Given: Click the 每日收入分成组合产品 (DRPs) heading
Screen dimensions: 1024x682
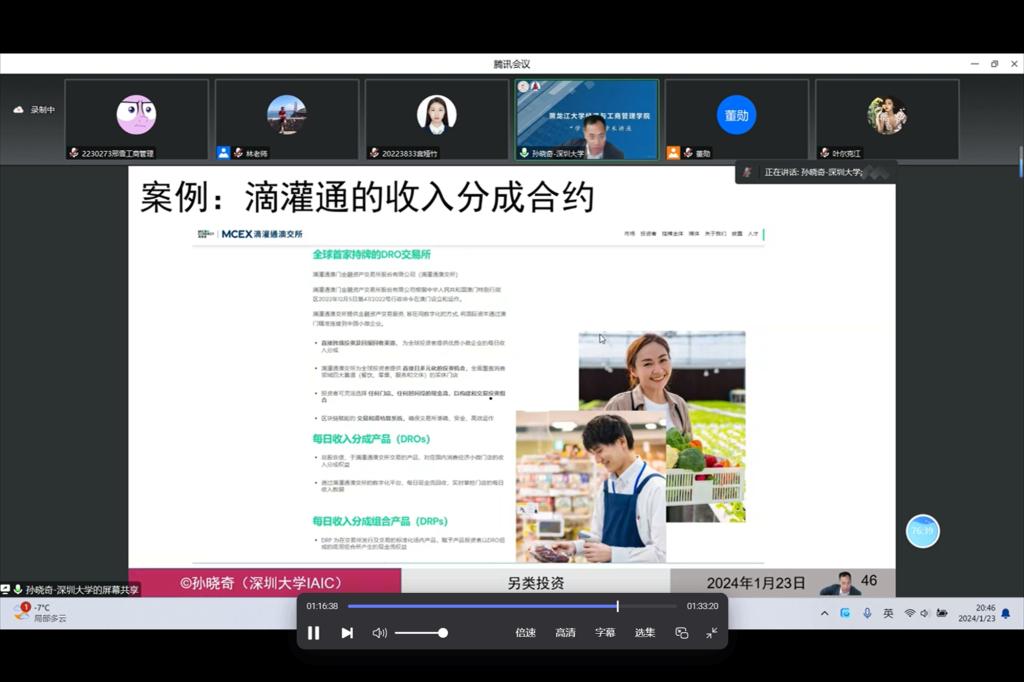Looking at the screenshot, I should [380, 521].
